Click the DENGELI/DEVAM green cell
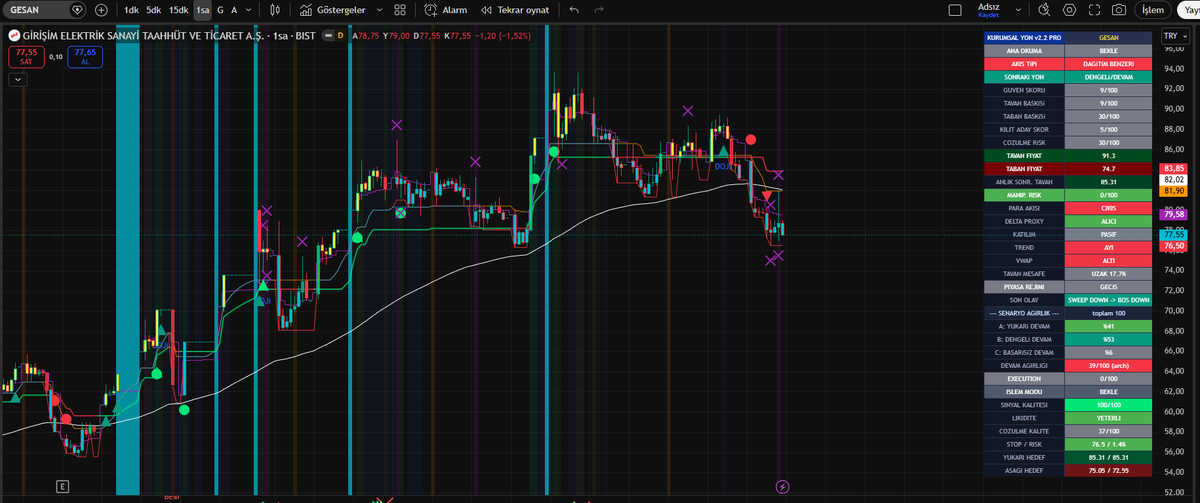The width and height of the screenshot is (1200, 503). (1109, 76)
